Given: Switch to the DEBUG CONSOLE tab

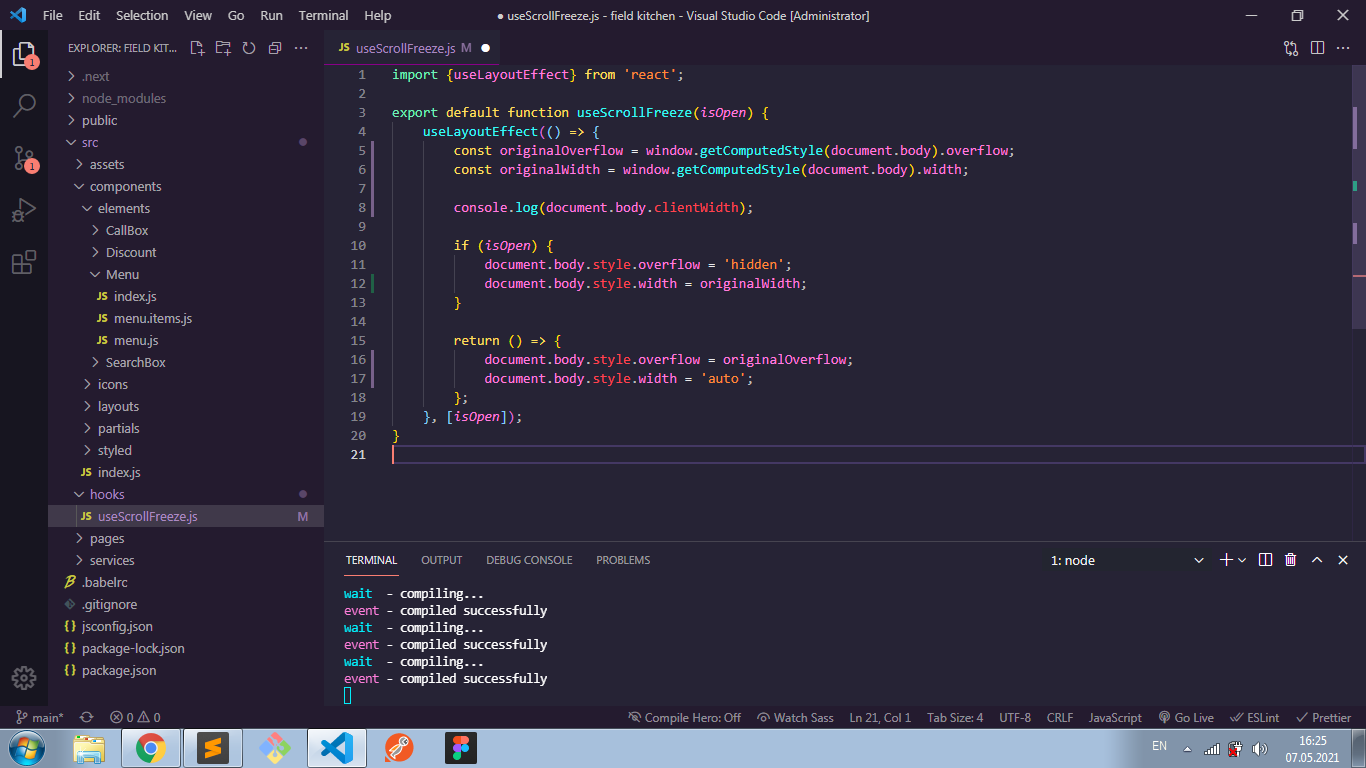Looking at the screenshot, I should coord(529,560).
